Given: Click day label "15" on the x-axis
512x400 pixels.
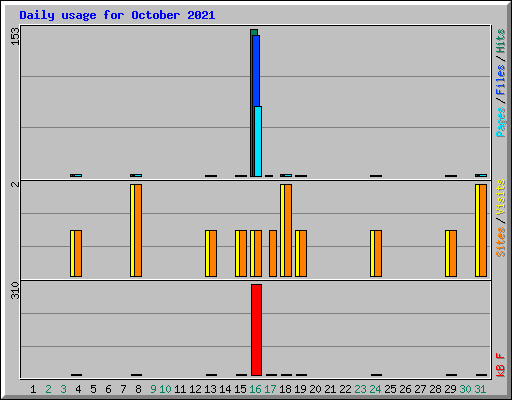Looking at the screenshot, I should click(240, 389).
